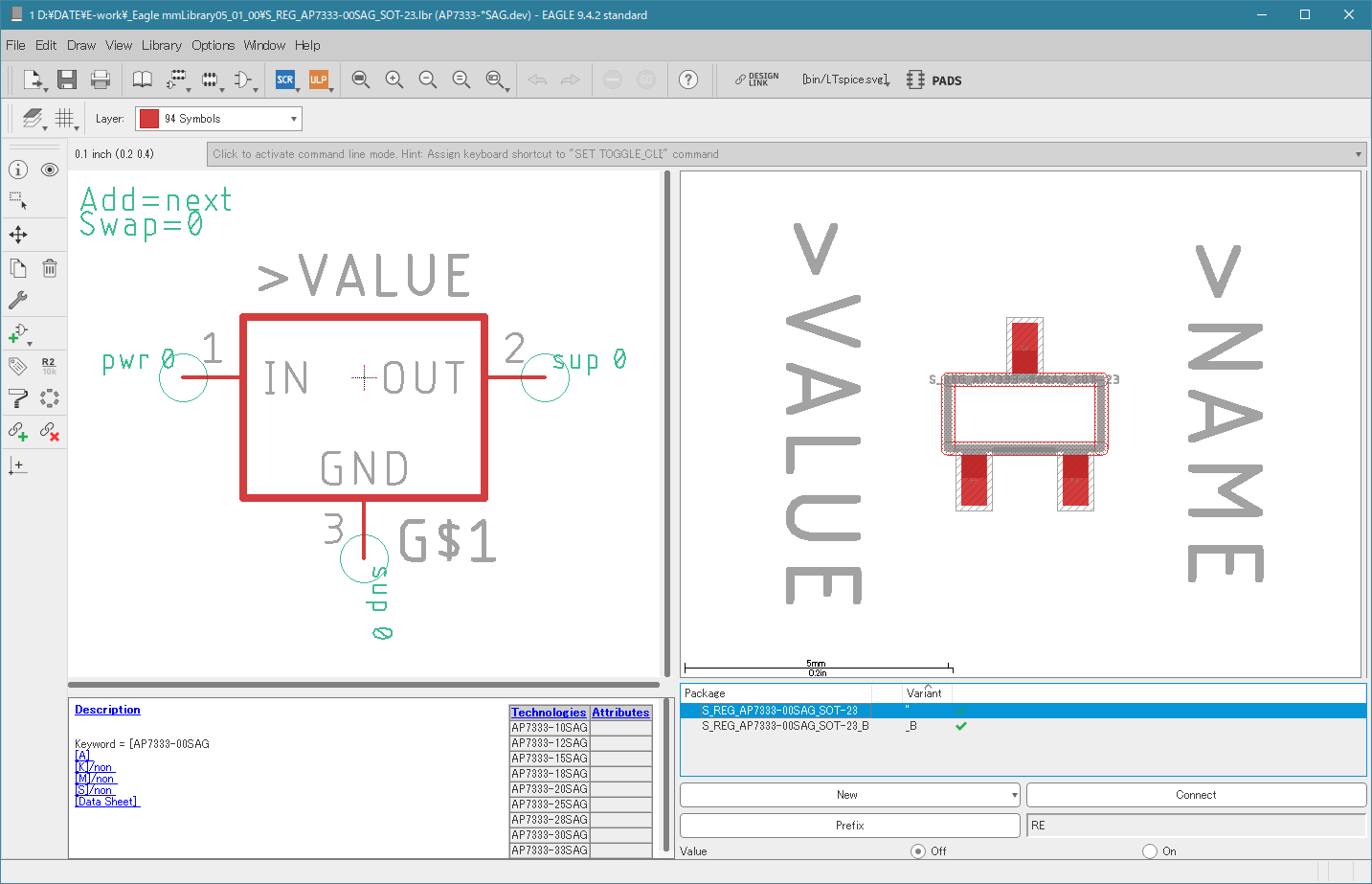Click the [bin/LTspice.sve] toolbar item
This screenshot has width=1372, height=884.
(x=845, y=79)
